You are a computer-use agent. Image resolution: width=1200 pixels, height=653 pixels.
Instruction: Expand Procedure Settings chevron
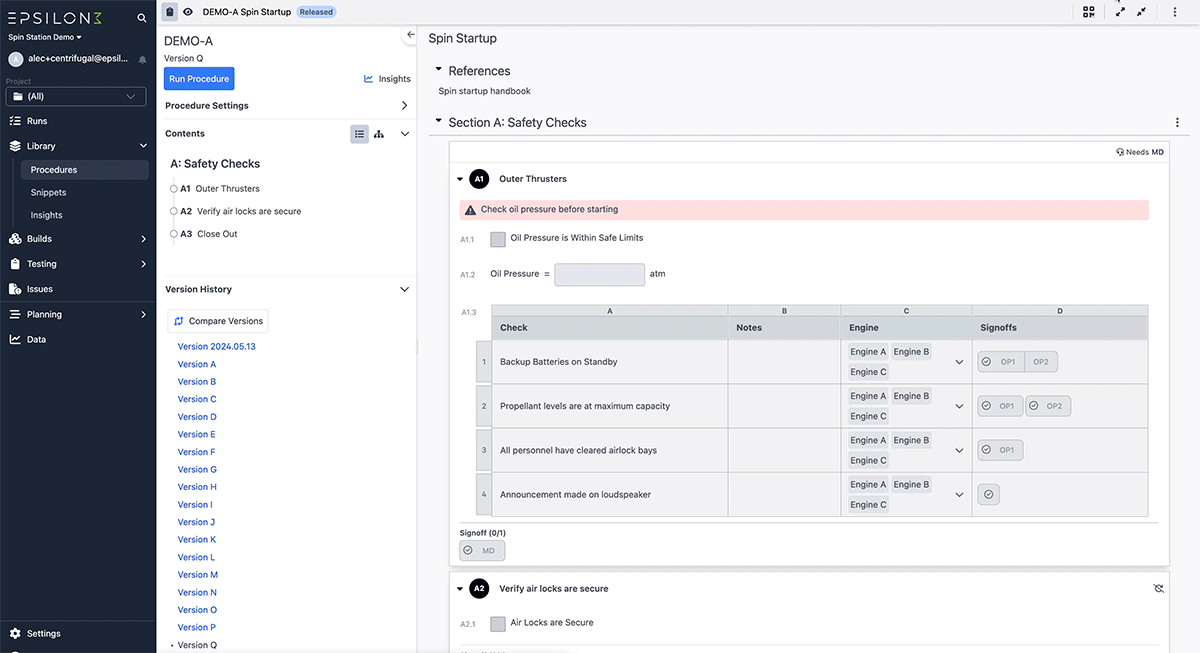click(405, 106)
